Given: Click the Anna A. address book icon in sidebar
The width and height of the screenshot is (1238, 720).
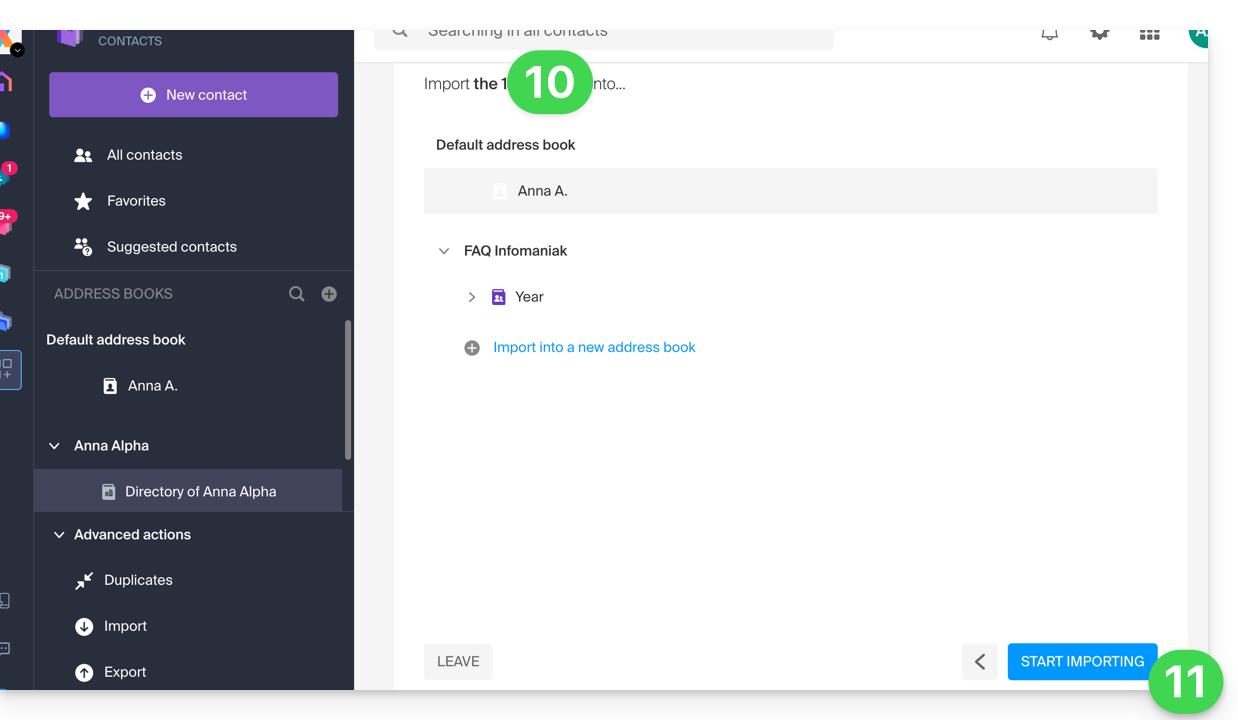Looking at the screenshot, I should [110, 386].
